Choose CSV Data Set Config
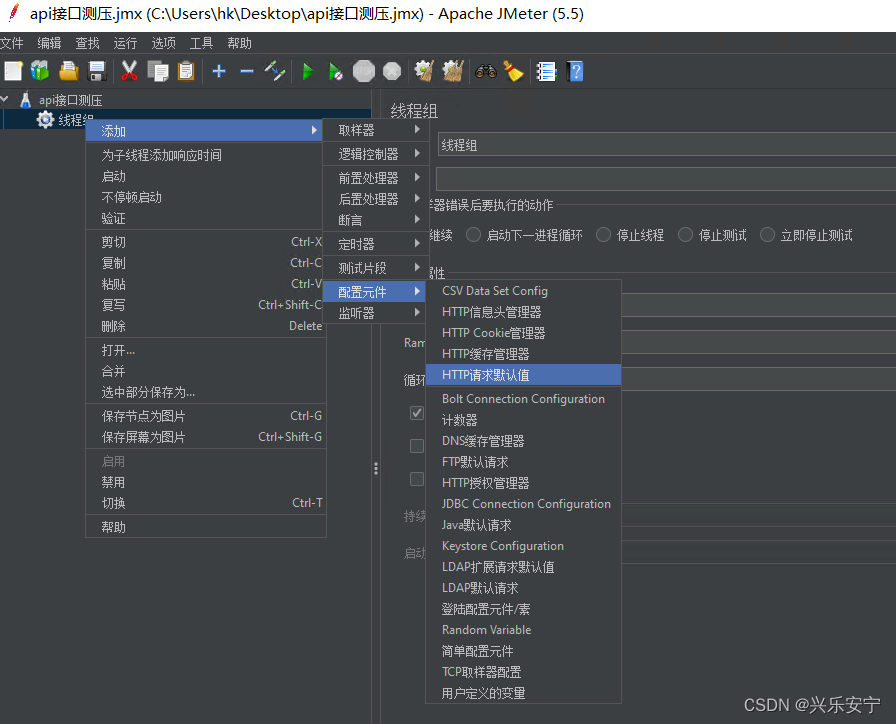This screenshot has width=896, height=724. [523, 291]
